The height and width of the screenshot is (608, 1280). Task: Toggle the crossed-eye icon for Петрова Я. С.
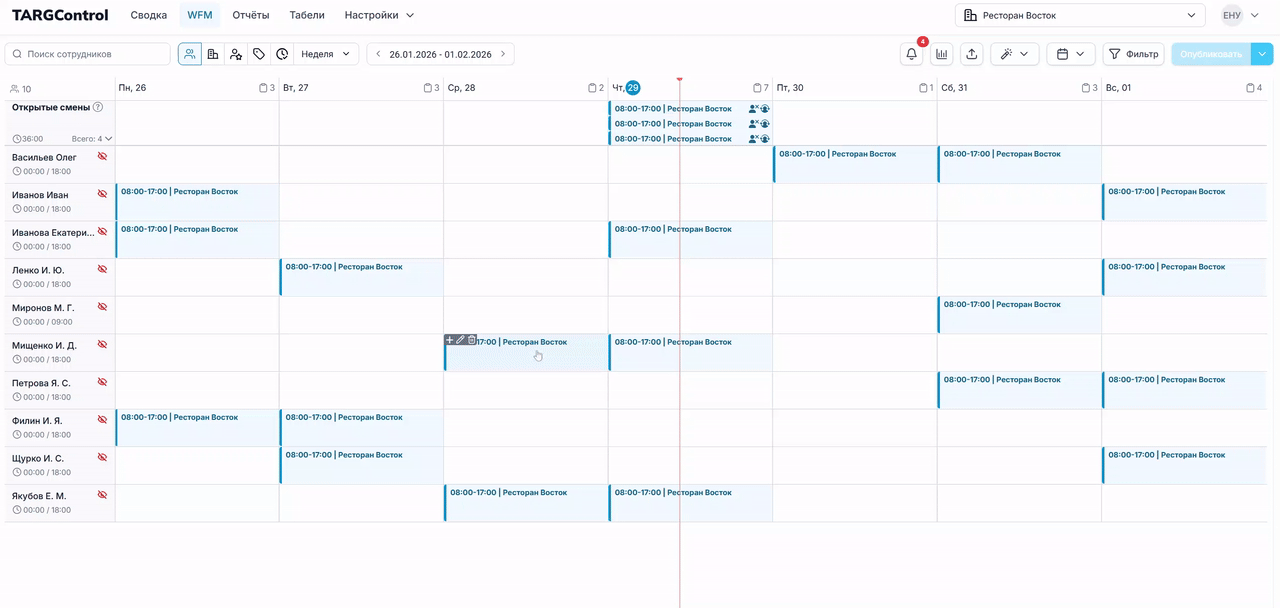101,383
